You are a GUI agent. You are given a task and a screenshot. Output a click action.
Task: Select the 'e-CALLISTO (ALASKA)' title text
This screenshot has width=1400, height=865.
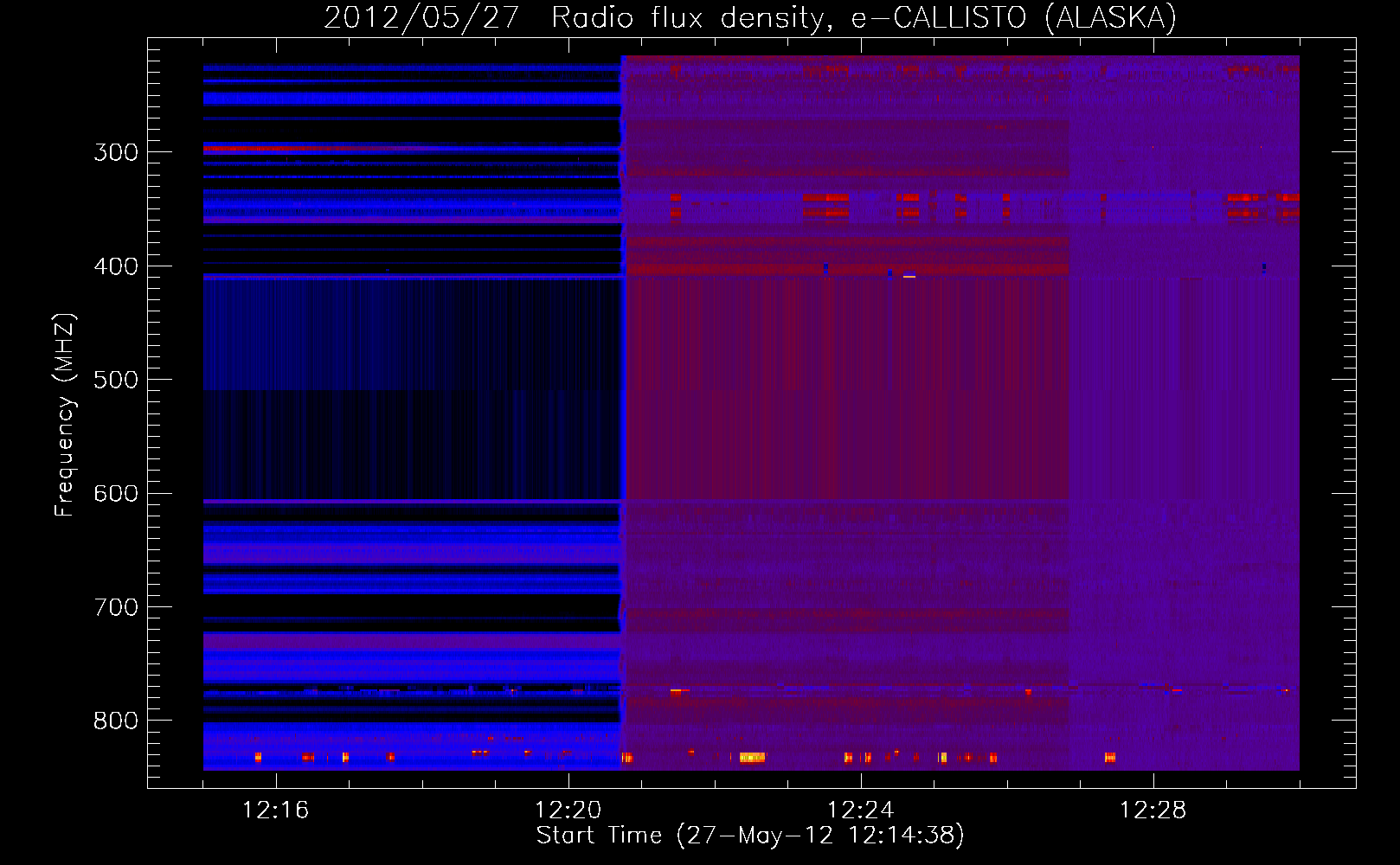[1014, 17]
